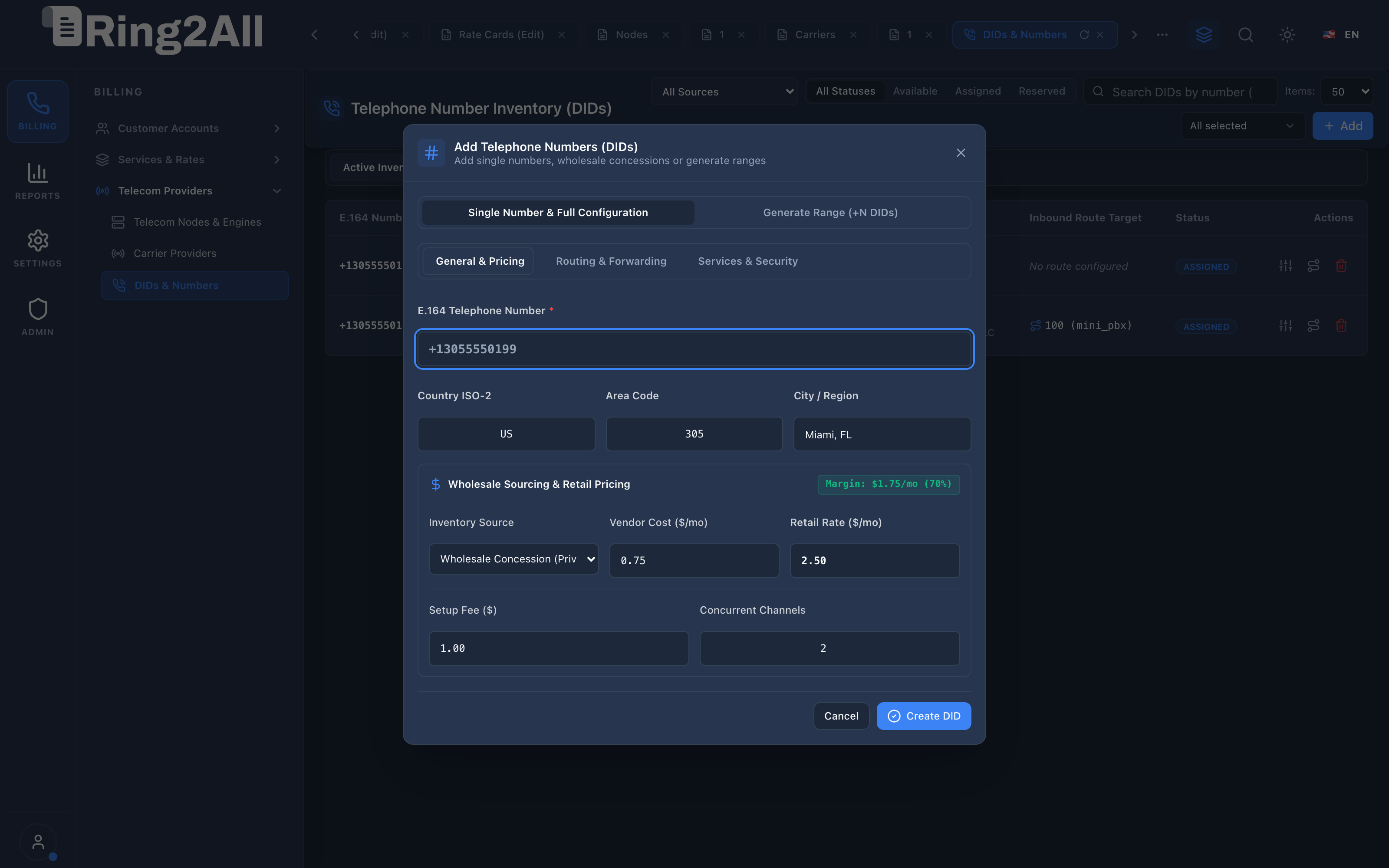Expand Services & Rates menu
Screen dimensions: 1389x868
pyautogui.click(x=189, y=160)
